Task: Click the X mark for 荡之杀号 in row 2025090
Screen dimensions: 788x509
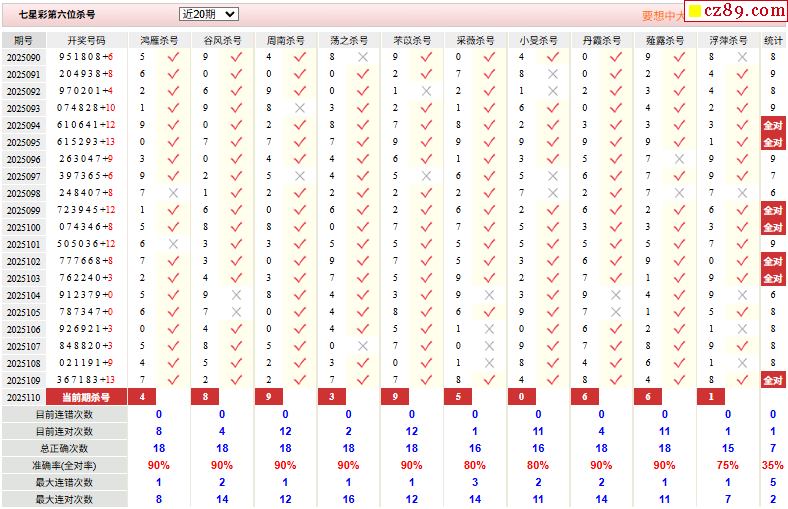Action: tap(363, 57)
